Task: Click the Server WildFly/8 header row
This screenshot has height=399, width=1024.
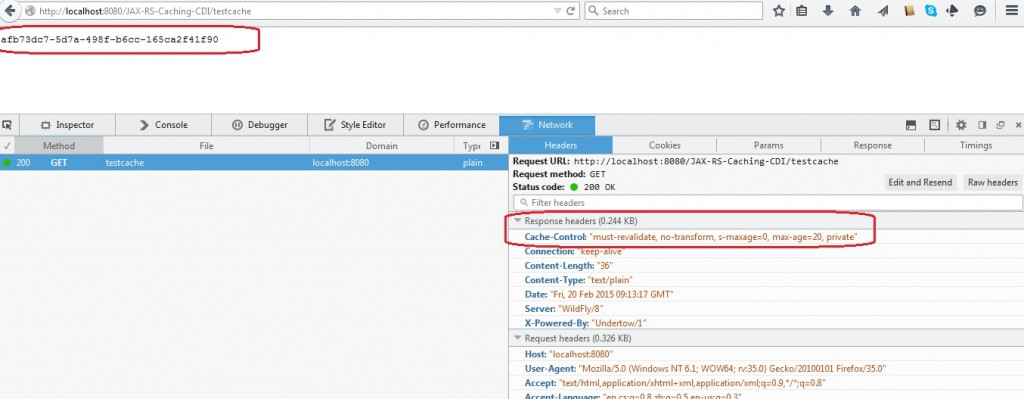Action: pos(766,309)
